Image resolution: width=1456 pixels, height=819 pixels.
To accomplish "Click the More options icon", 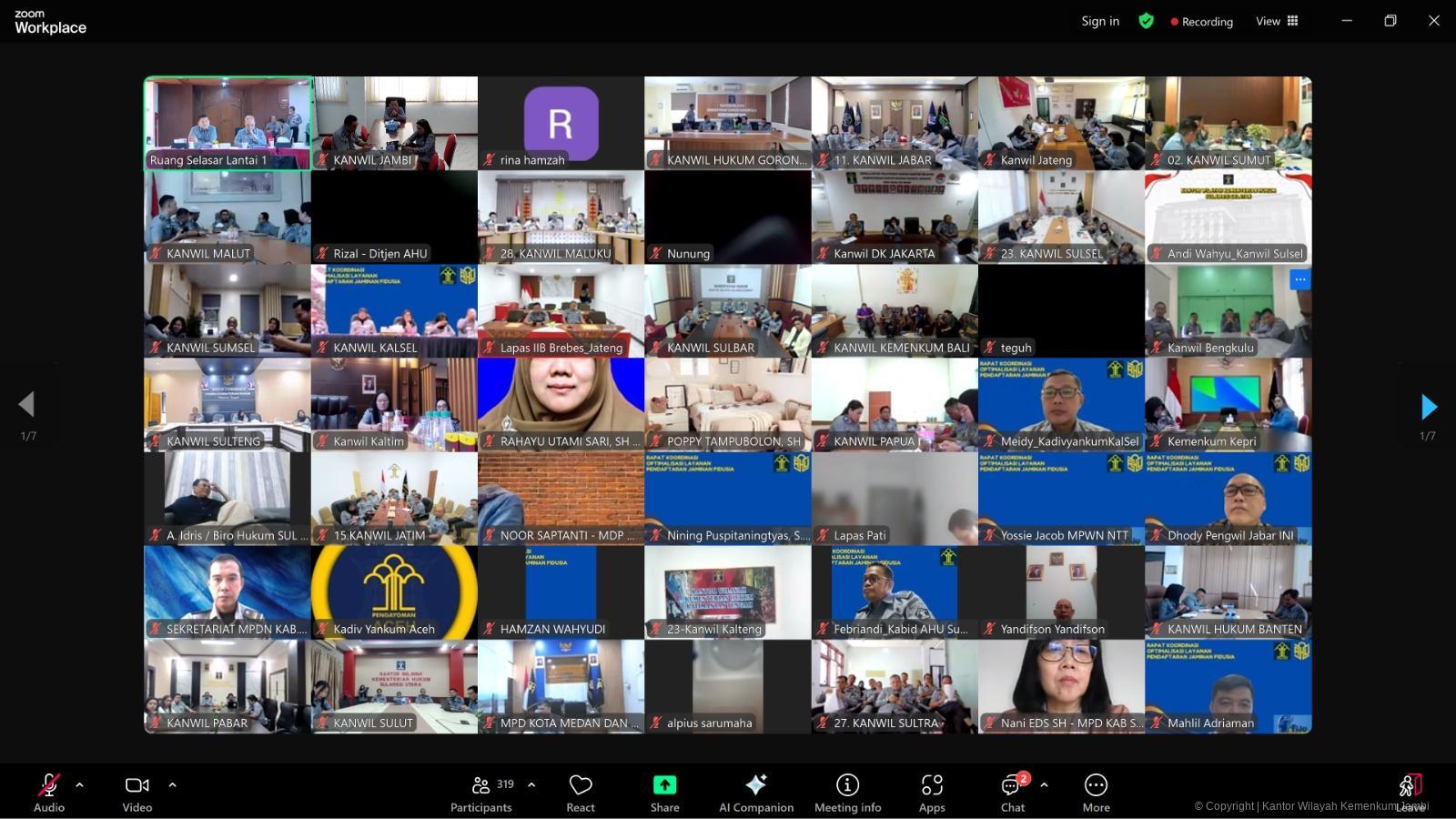I will (1096, 785).
